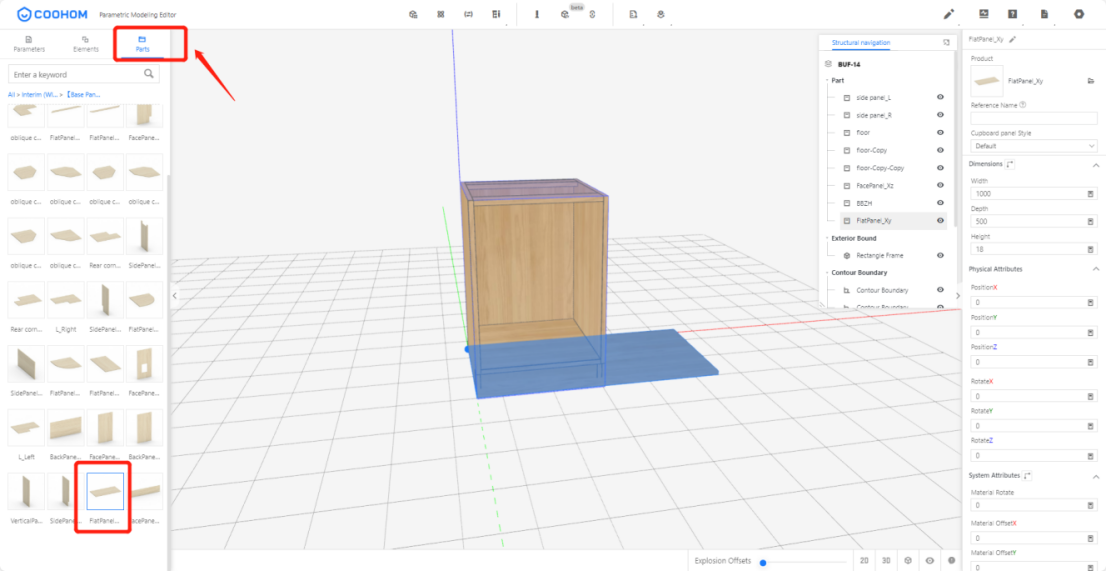
Task: Click the Reference Name input field
Action: click(x=1033, y=118)
